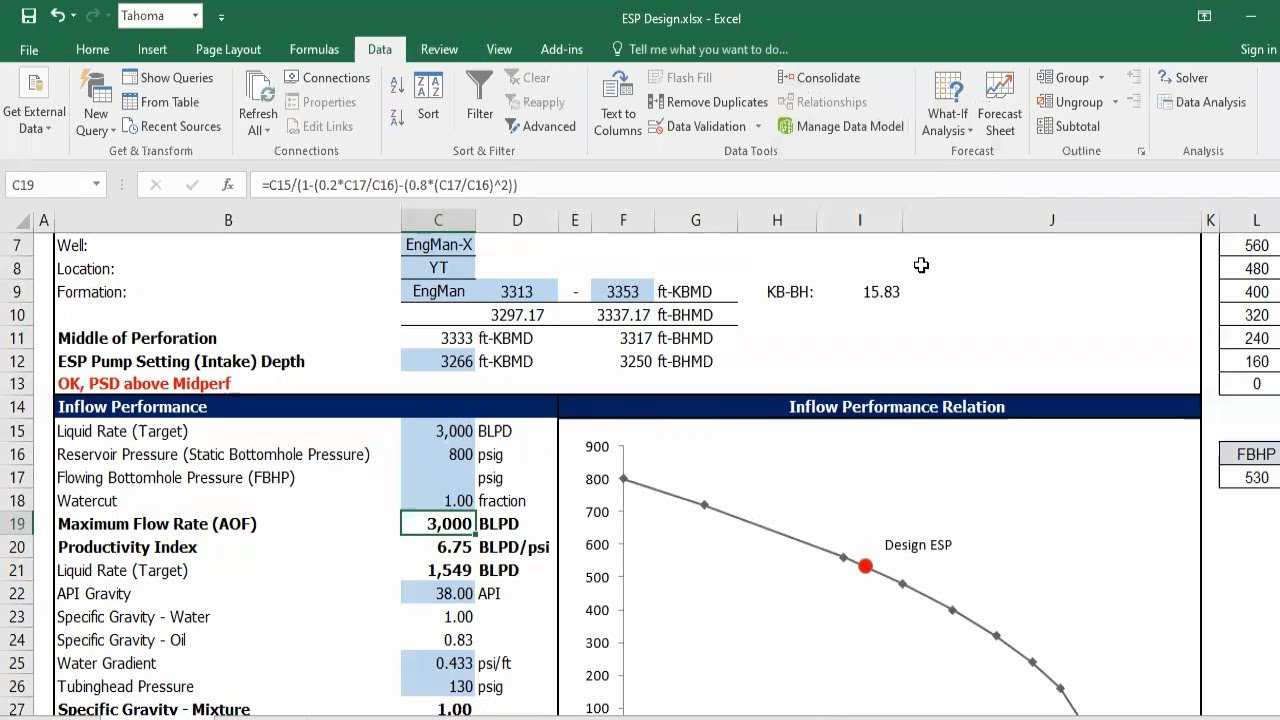Open the Sort dialog button
Image resolution: width=1280 pixels, height=720 pixels.
428,97
